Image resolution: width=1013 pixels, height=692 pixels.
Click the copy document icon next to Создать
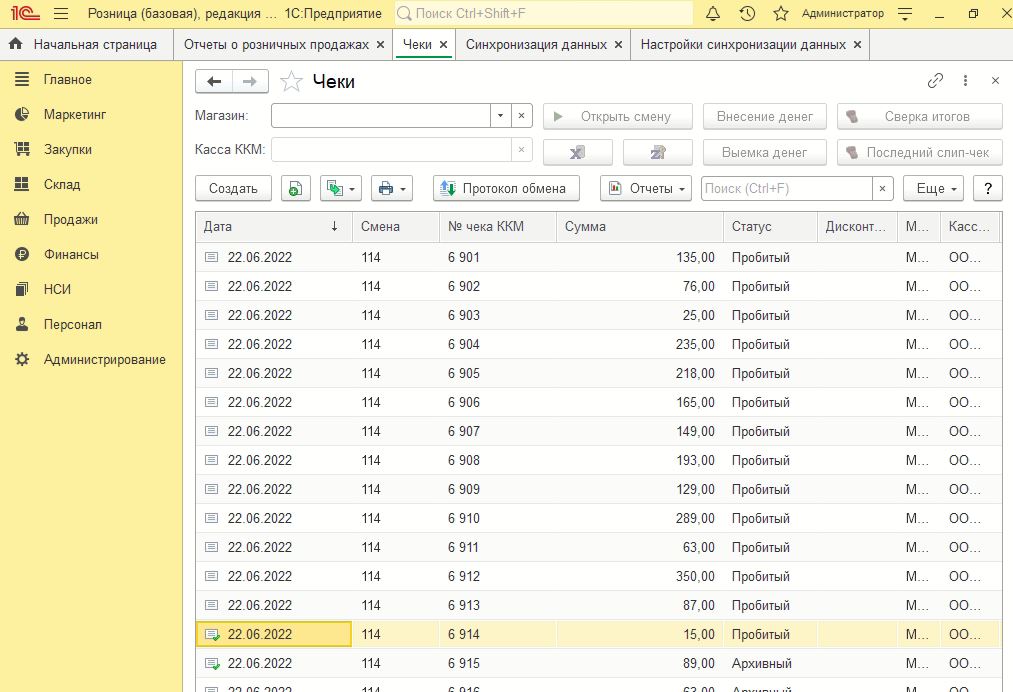(x=295, y=188)
